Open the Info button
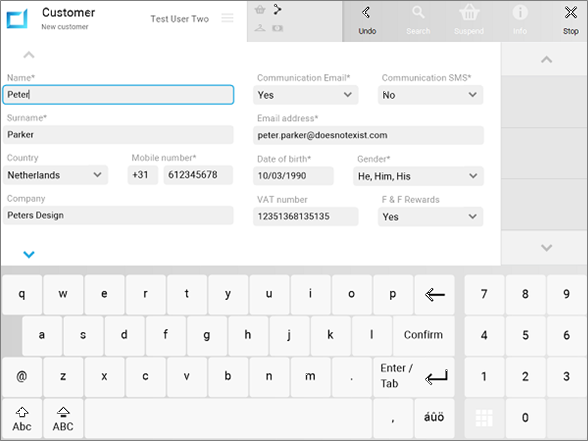The image size is (588, 441). point(520,21)
